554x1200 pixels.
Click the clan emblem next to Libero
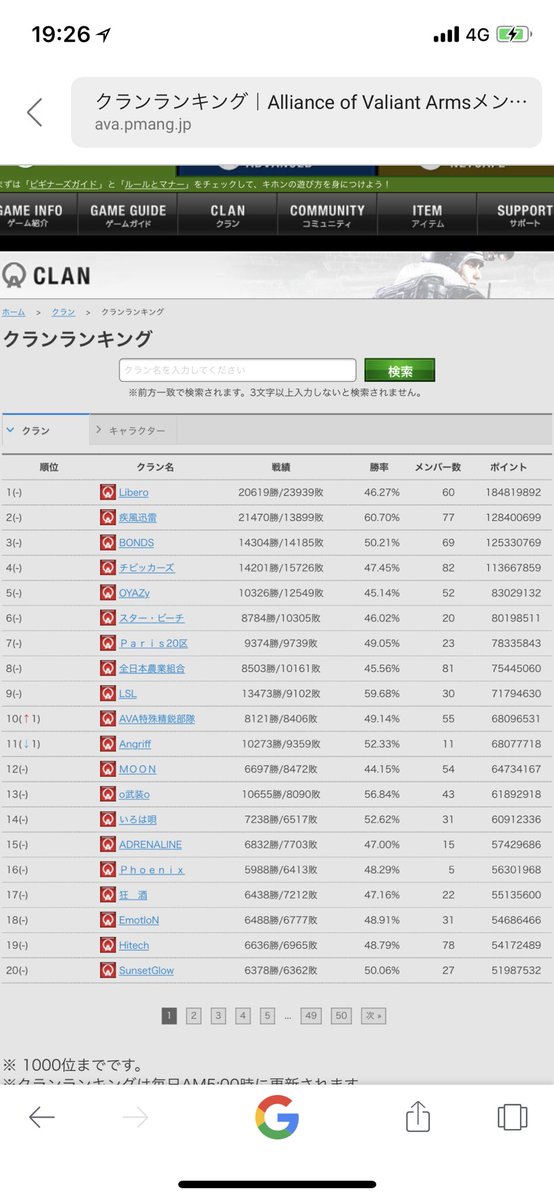coord(108,492)
